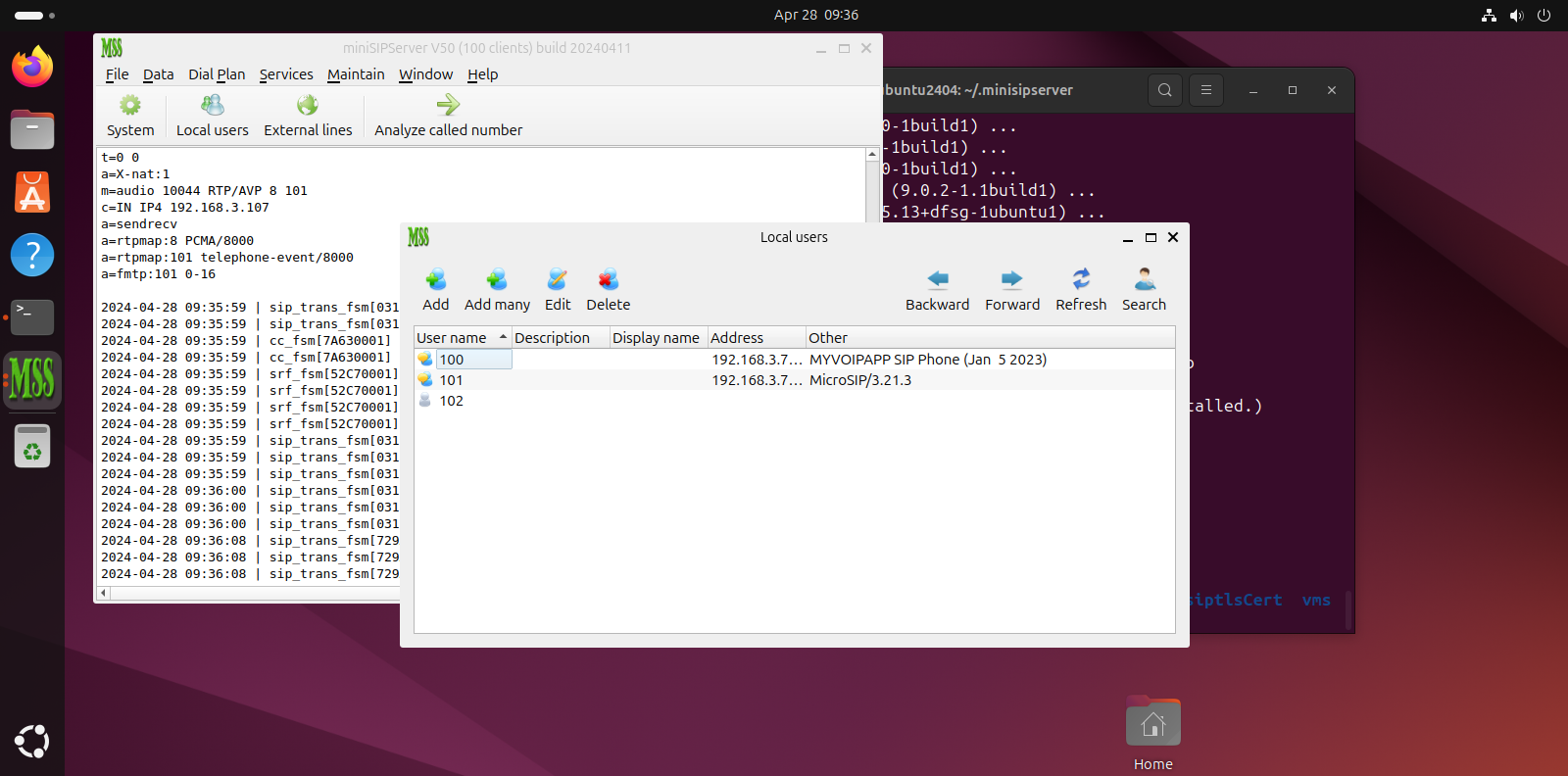Image resolution: width=1568 pixels, height=776 pixels.
Task: Open the Maintain menu
Action: 356,74
